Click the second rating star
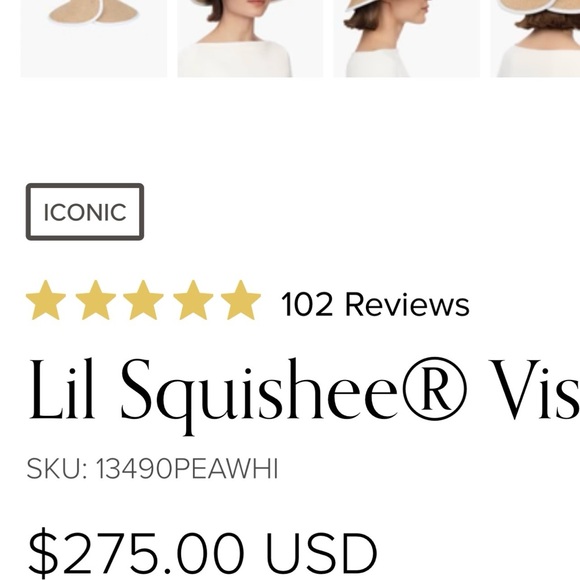580x580 pixels. (95, 300)
